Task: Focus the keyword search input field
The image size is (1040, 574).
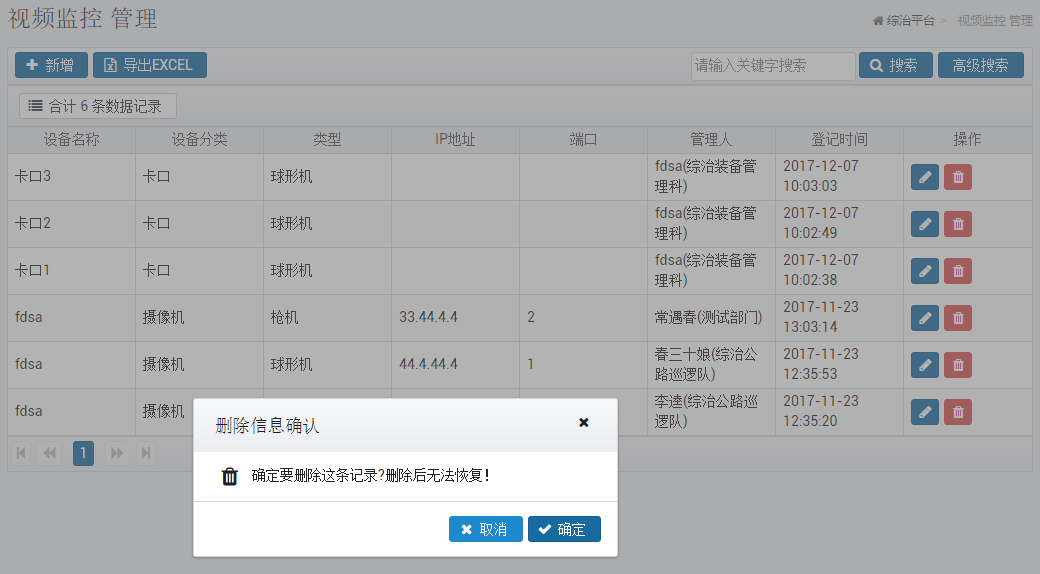Action: click(773, 66)
